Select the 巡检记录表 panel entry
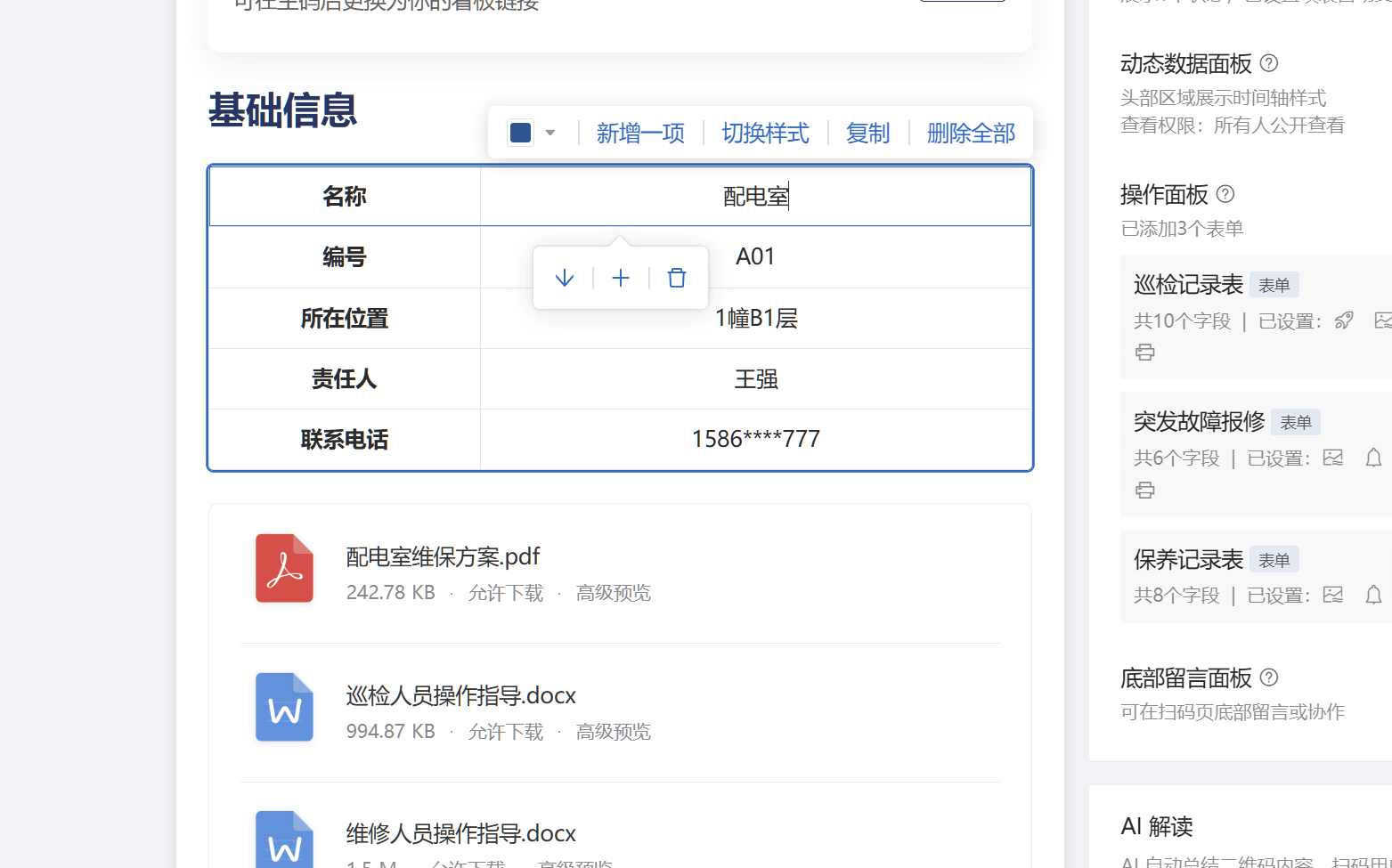This screenshot has height=868, width=1392. coord(1188,284)
